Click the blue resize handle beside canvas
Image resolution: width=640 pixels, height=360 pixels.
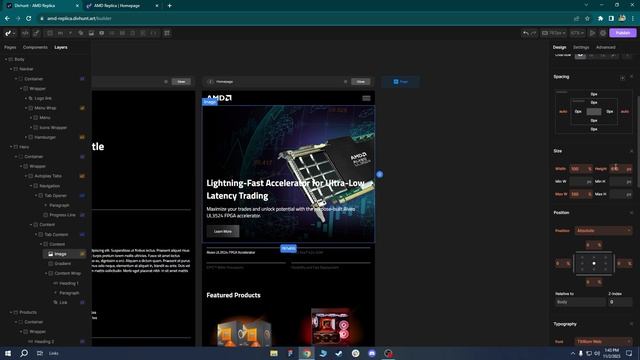[380, 174]
